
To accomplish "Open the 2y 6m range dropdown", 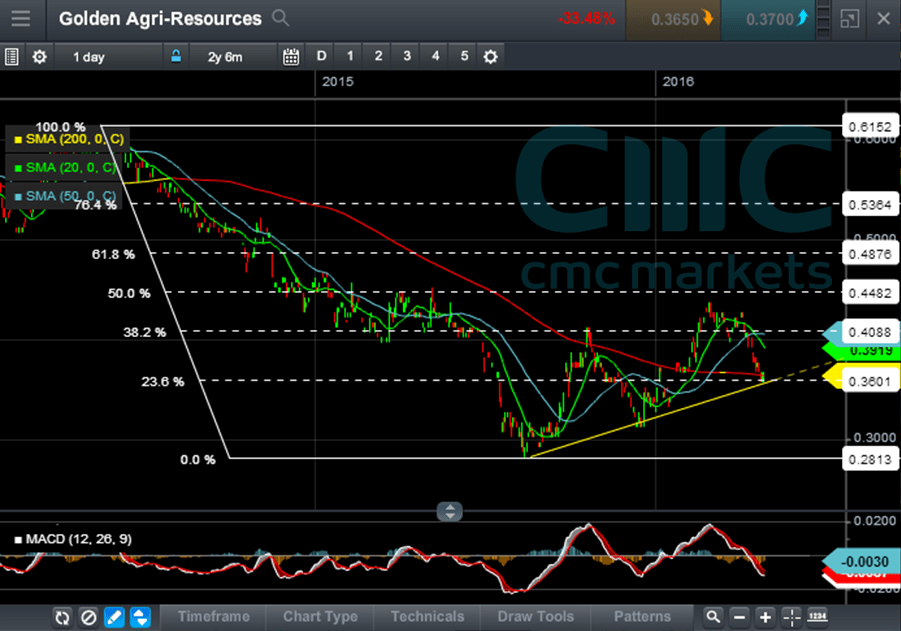I will click(233, 56).
